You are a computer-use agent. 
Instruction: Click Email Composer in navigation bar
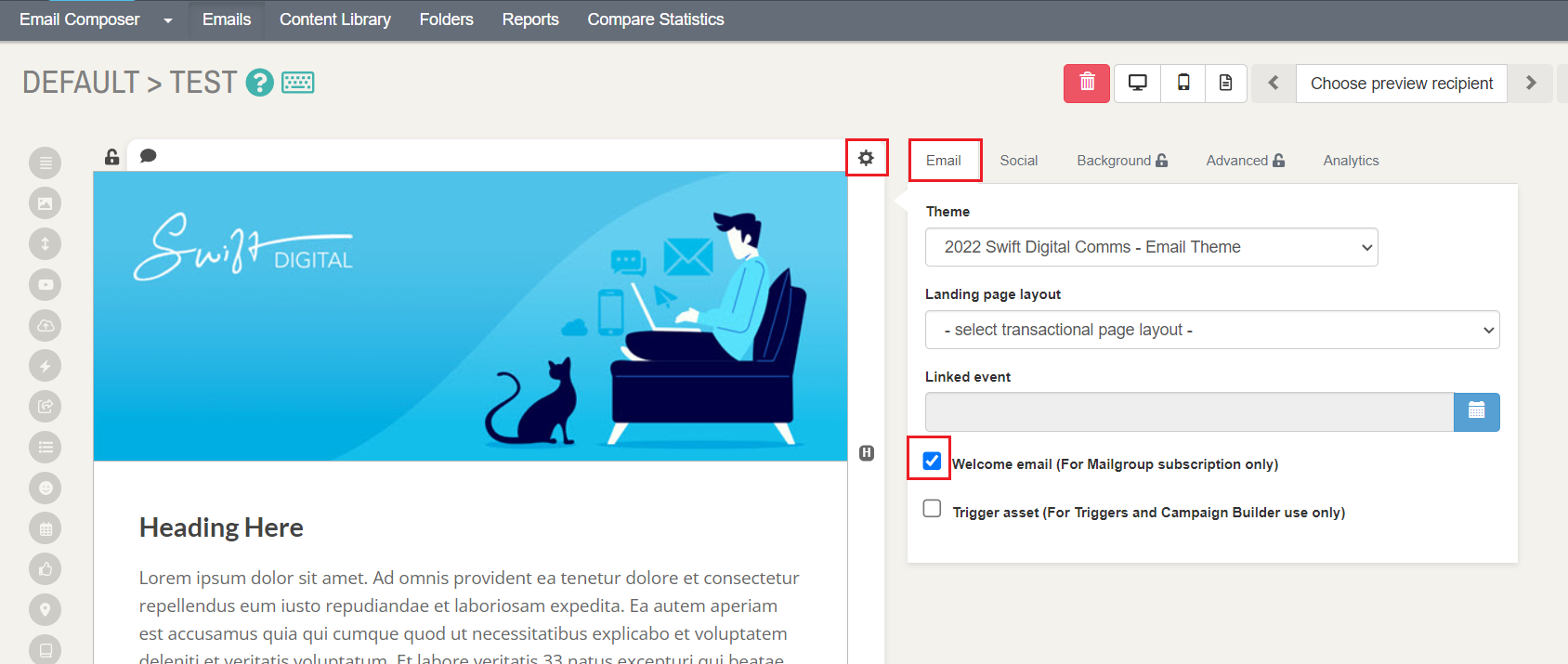pyautogui.click(x=80, y=20)
